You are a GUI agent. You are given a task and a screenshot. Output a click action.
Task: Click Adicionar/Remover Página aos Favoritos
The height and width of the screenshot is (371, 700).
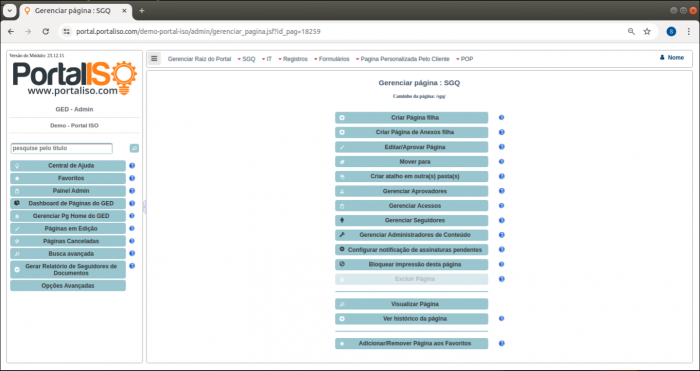(412, 344)
